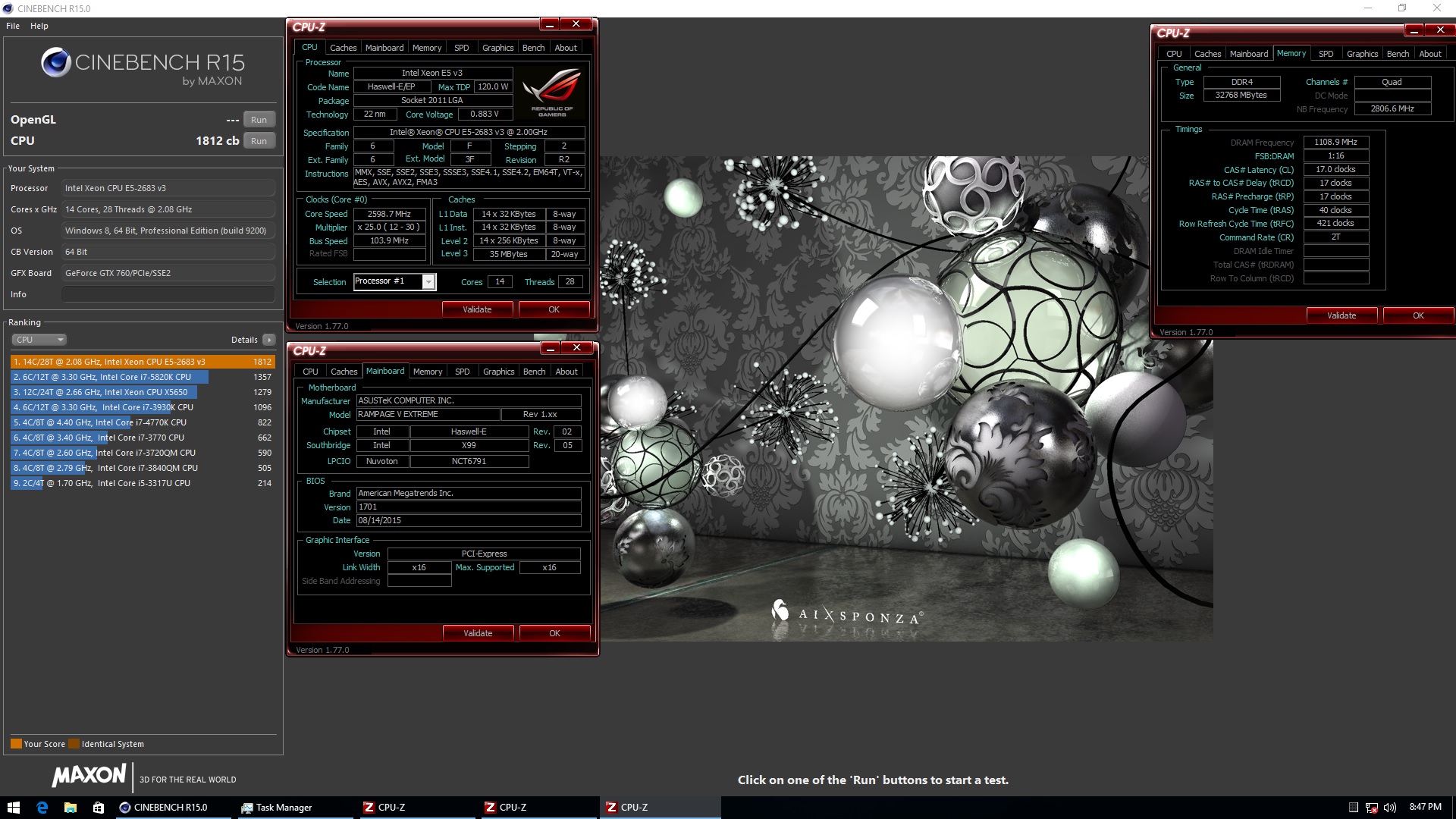Viewport: 1456px width, 819px height.
Task: Open Mainboard tab in top CPU-Z window
Action: click(384, 48)
